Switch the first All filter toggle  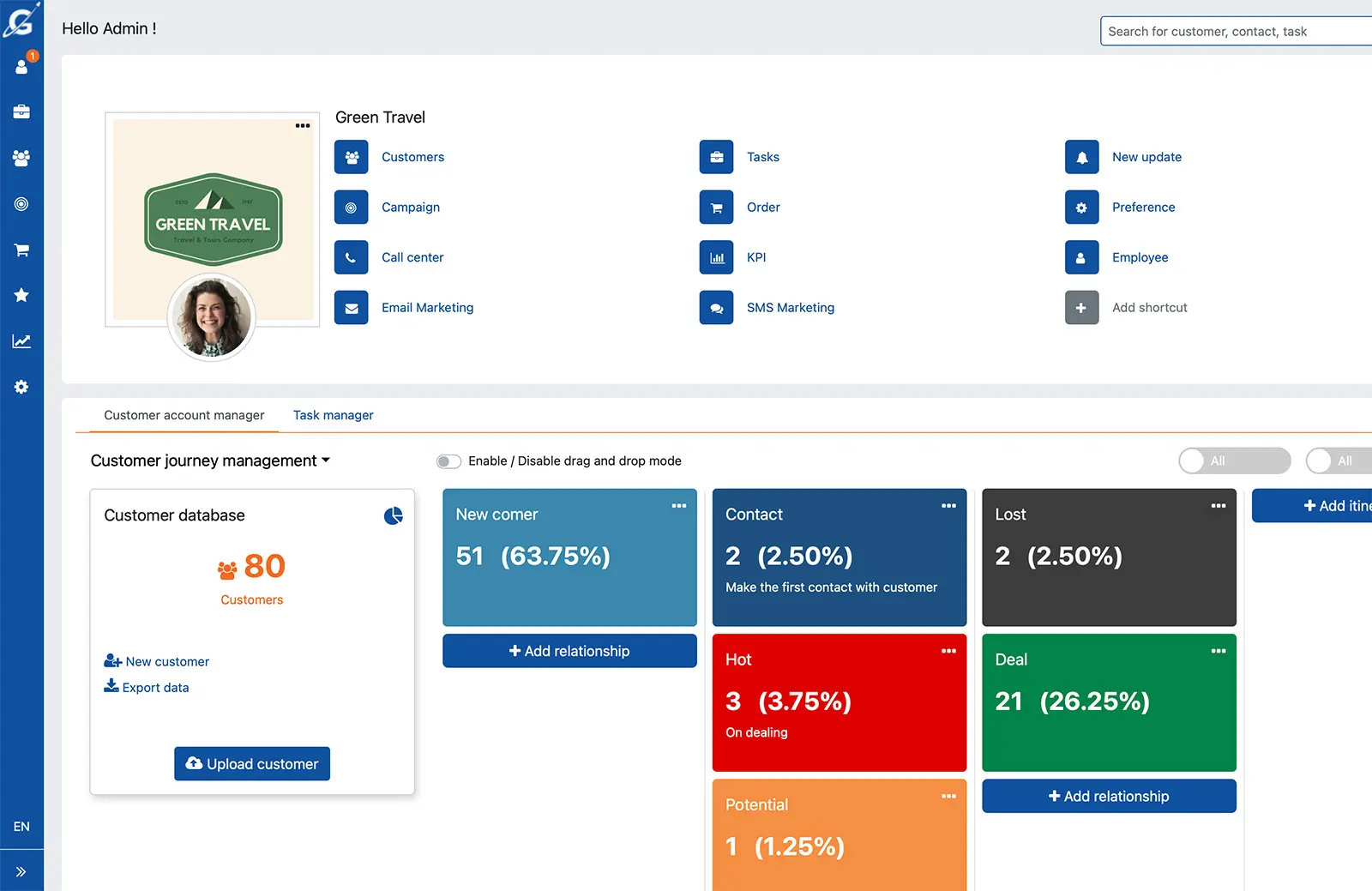pos(1233,461)
